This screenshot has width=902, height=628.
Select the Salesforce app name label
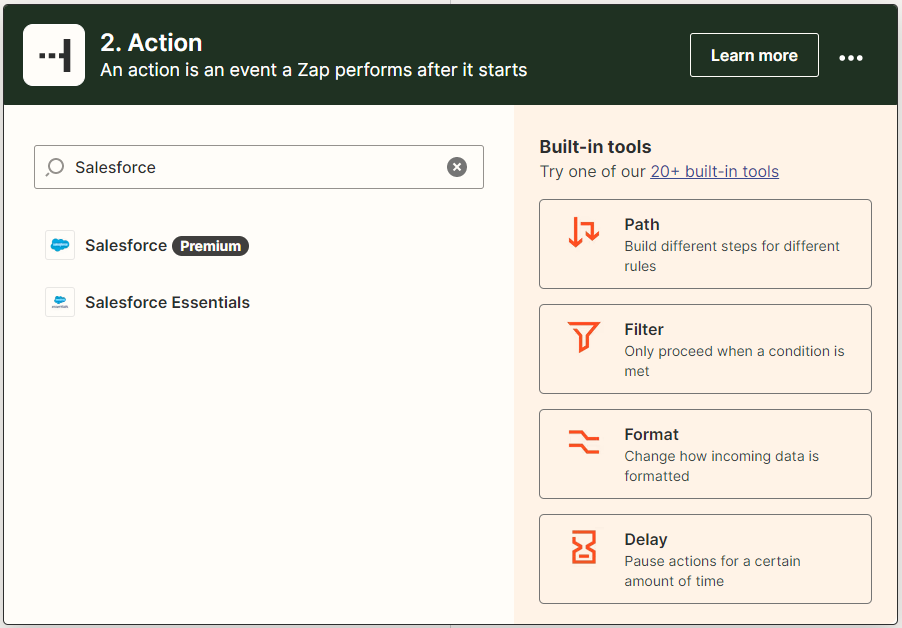click(126, 245)
